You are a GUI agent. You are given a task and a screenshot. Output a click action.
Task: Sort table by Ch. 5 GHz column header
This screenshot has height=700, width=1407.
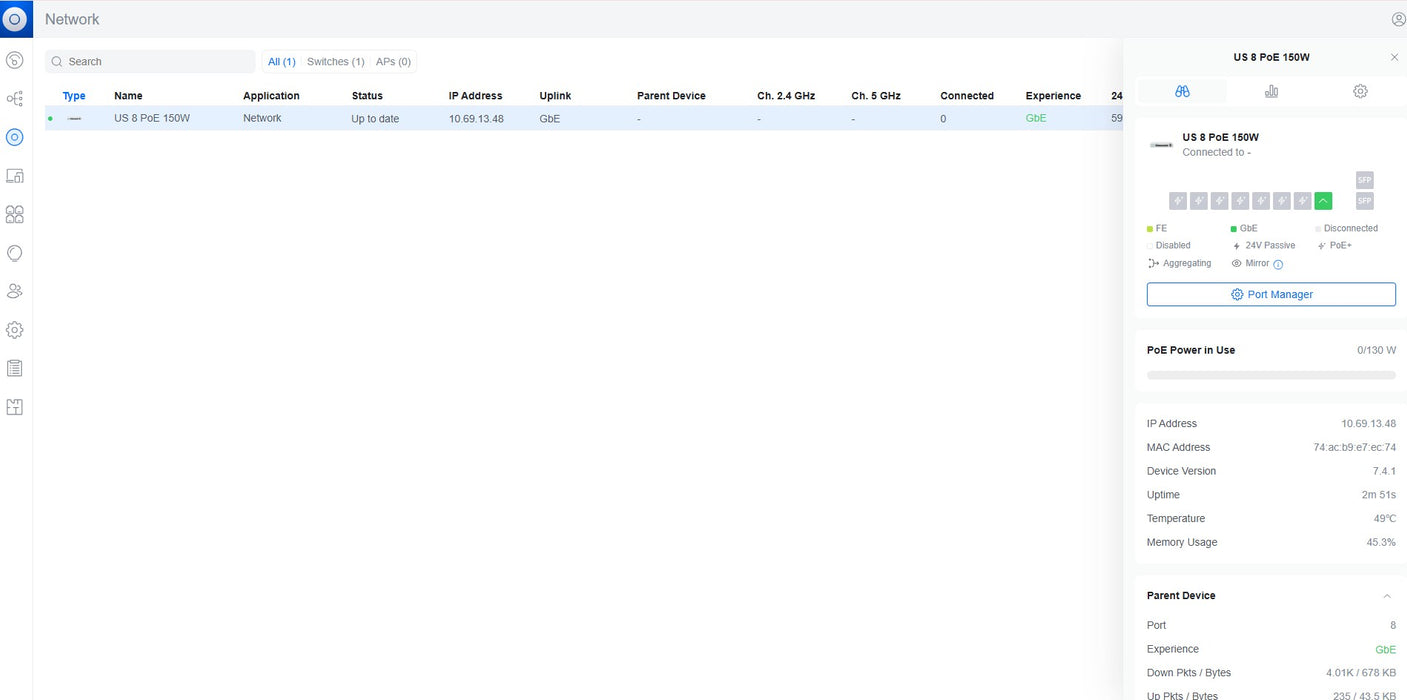click(x=876, y=96)
